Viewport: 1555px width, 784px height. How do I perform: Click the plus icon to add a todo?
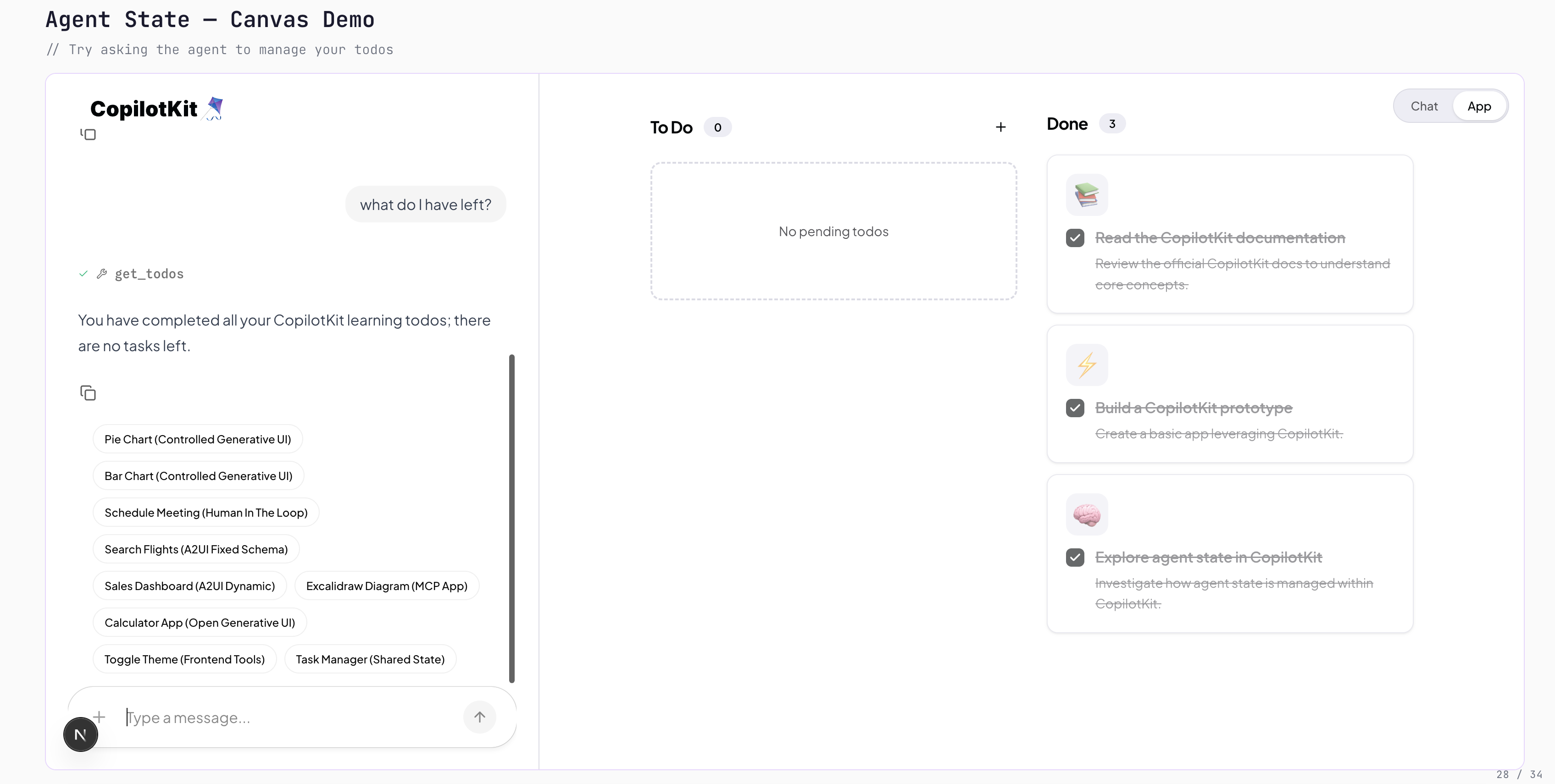click(1000, 127)
